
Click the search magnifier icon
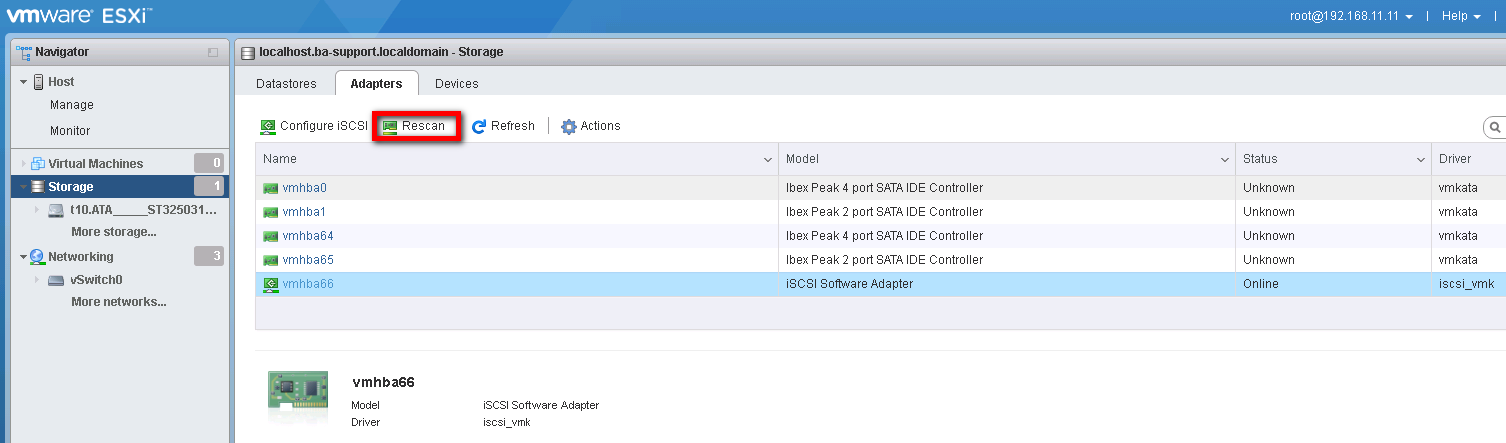pos(1495,128)
